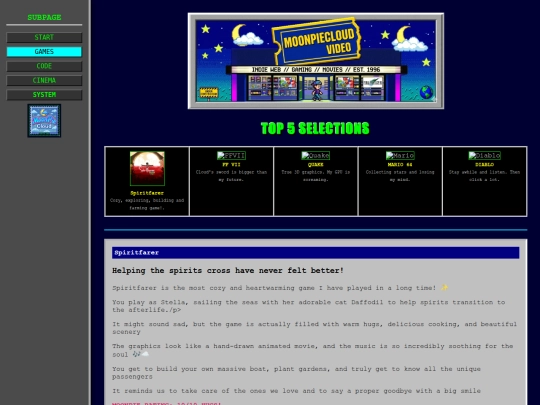Open the START sidebar page
This screenshot has height=405, width=540.
[x=44, y=37]
